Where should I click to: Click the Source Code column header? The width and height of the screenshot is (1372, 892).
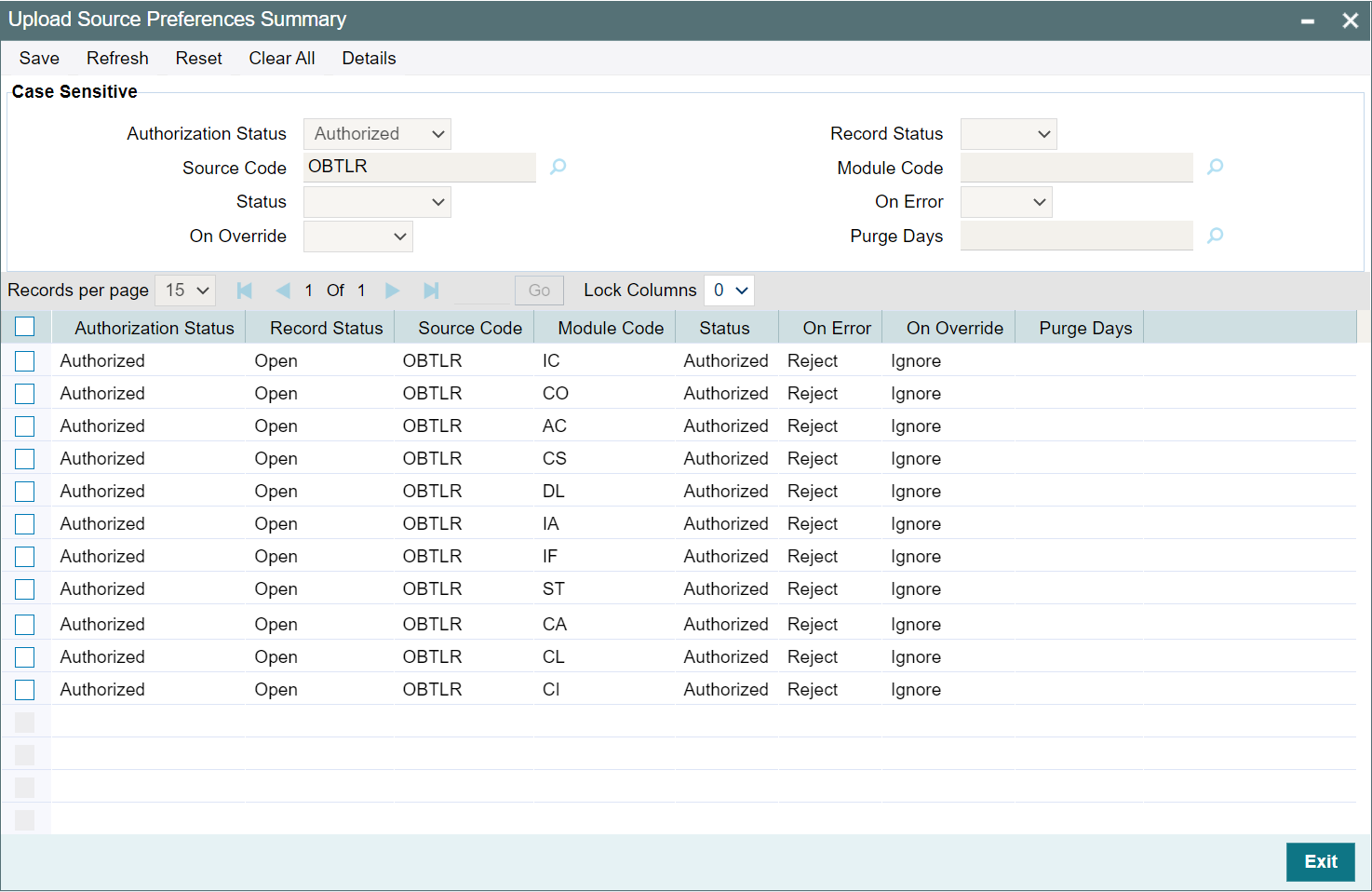470,328
